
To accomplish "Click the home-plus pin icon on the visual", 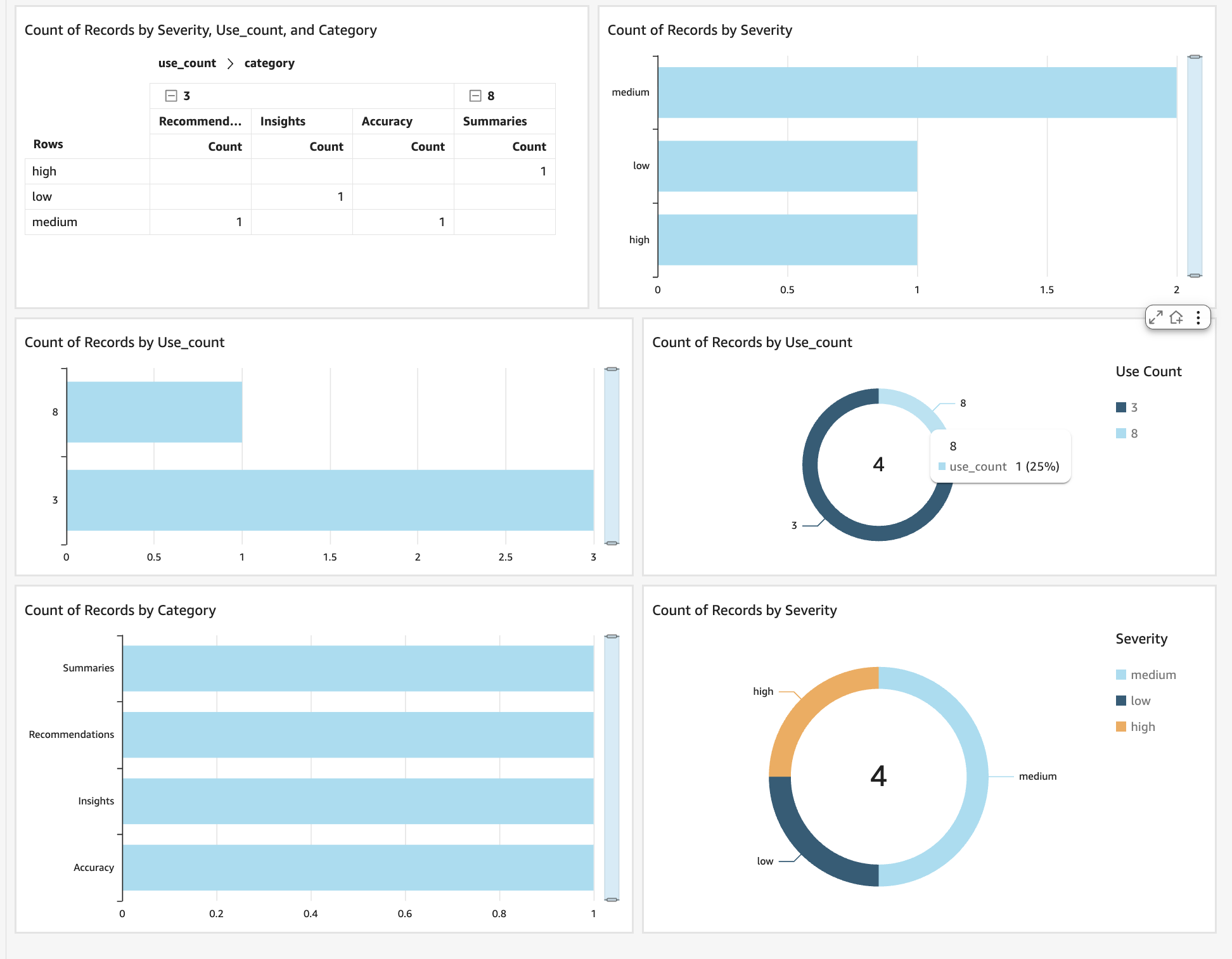I will click(x=1177, y=317).
